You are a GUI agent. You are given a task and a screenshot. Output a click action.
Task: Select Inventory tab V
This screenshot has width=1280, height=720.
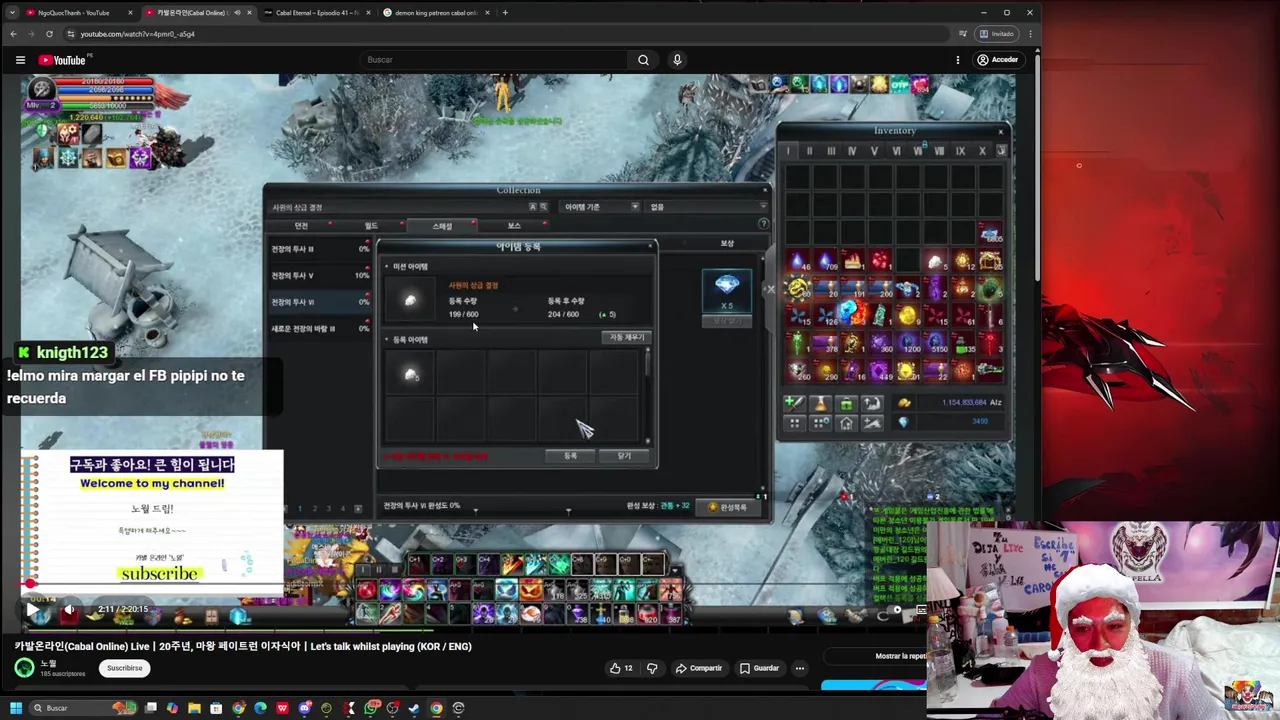coord(874,151)
